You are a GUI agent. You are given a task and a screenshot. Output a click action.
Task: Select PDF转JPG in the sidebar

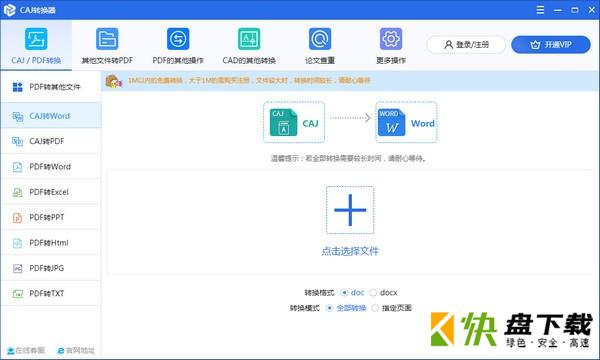point(51,268)
